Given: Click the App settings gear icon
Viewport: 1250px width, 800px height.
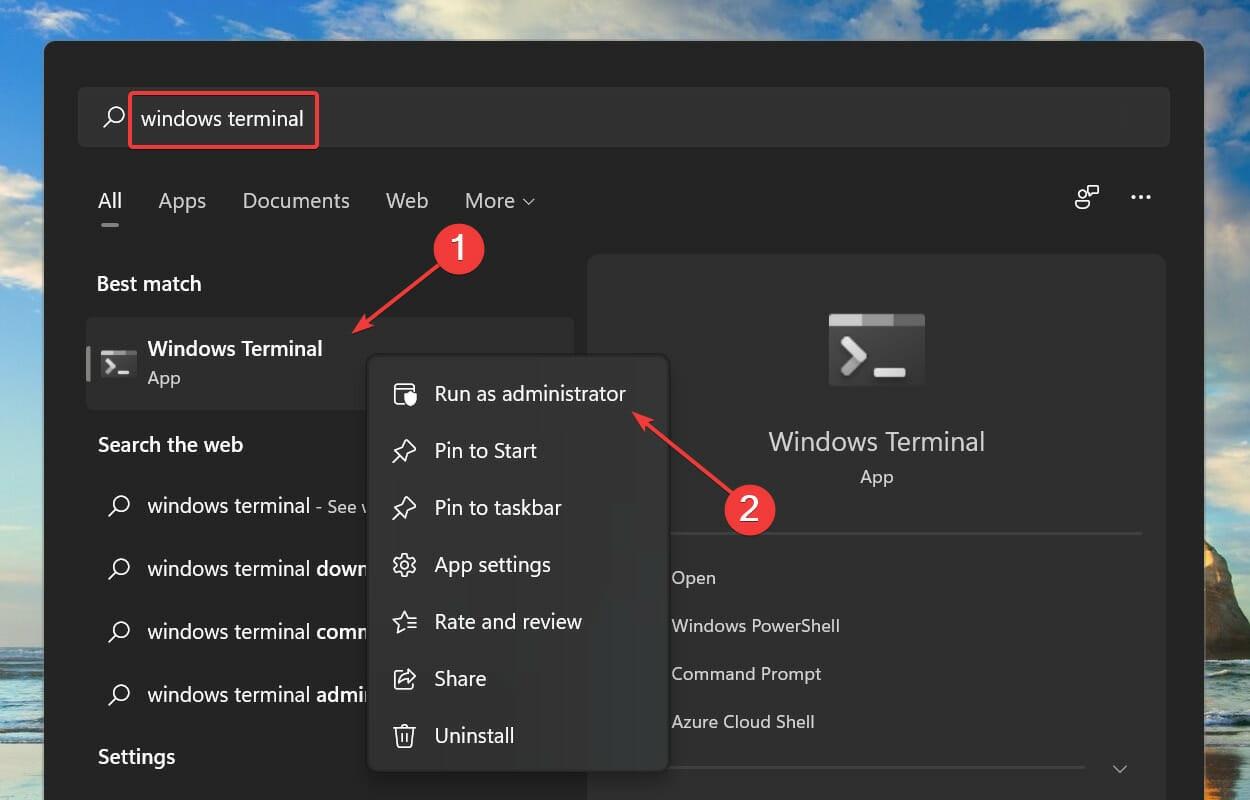Looking at the screenshot, I should [x=405, y=564].
